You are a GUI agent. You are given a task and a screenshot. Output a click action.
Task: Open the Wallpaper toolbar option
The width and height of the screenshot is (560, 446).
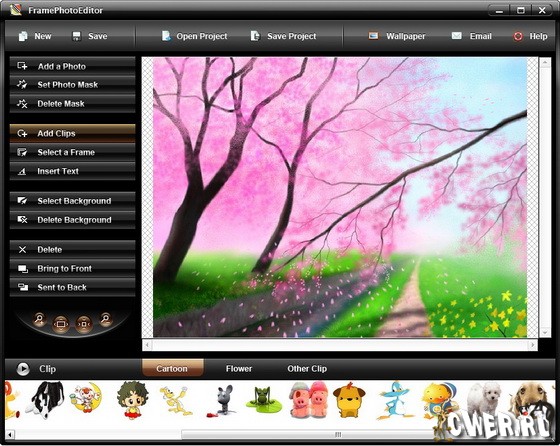(x=397, y=36)
